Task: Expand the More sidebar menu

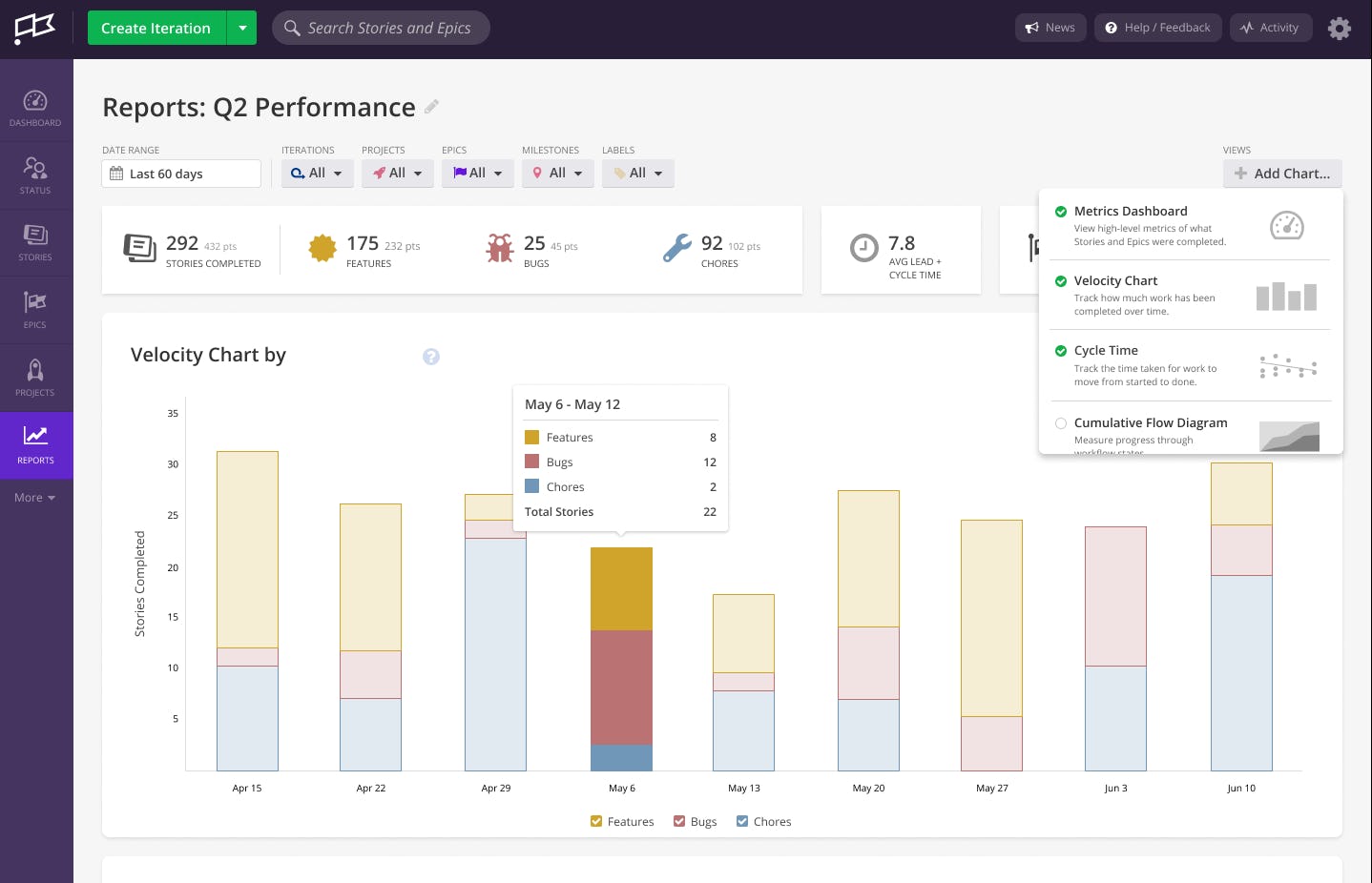Action: pos(35,498)
